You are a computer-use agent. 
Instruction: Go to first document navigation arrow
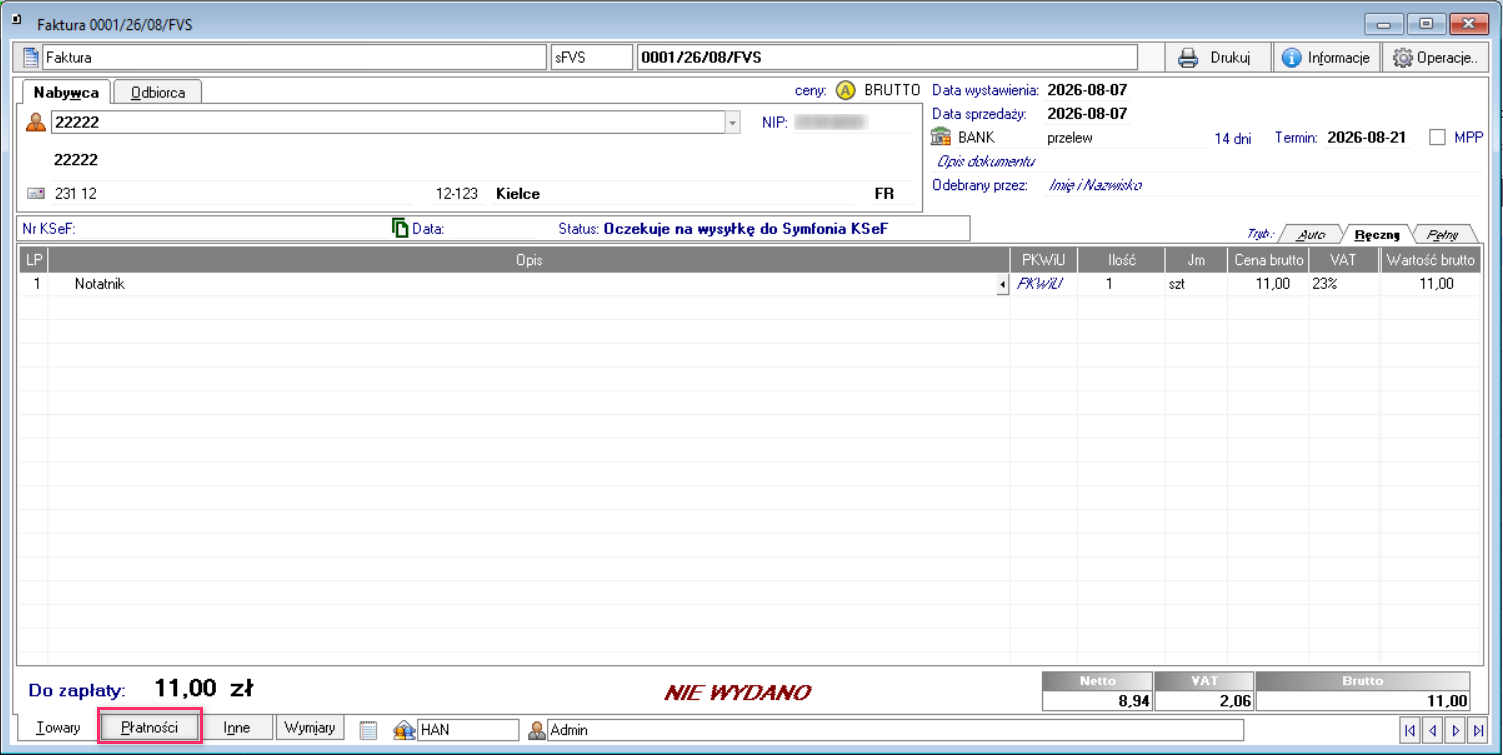click(1410, 731)
